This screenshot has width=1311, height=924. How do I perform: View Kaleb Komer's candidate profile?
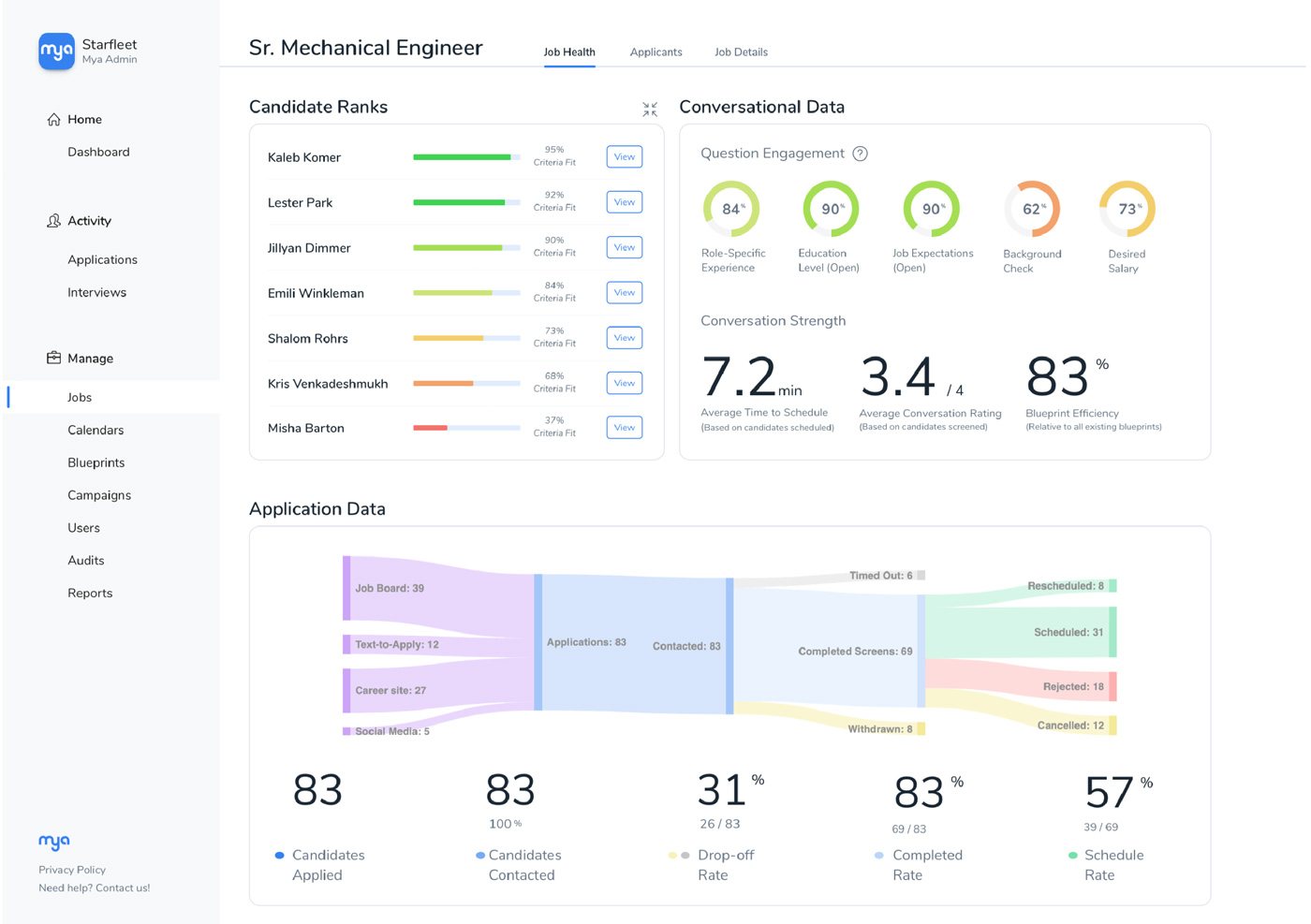[x=625, y=156]
